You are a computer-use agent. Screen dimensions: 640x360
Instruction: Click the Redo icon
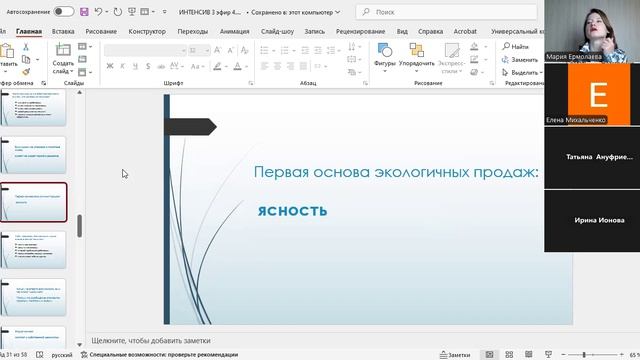(118, 12)
